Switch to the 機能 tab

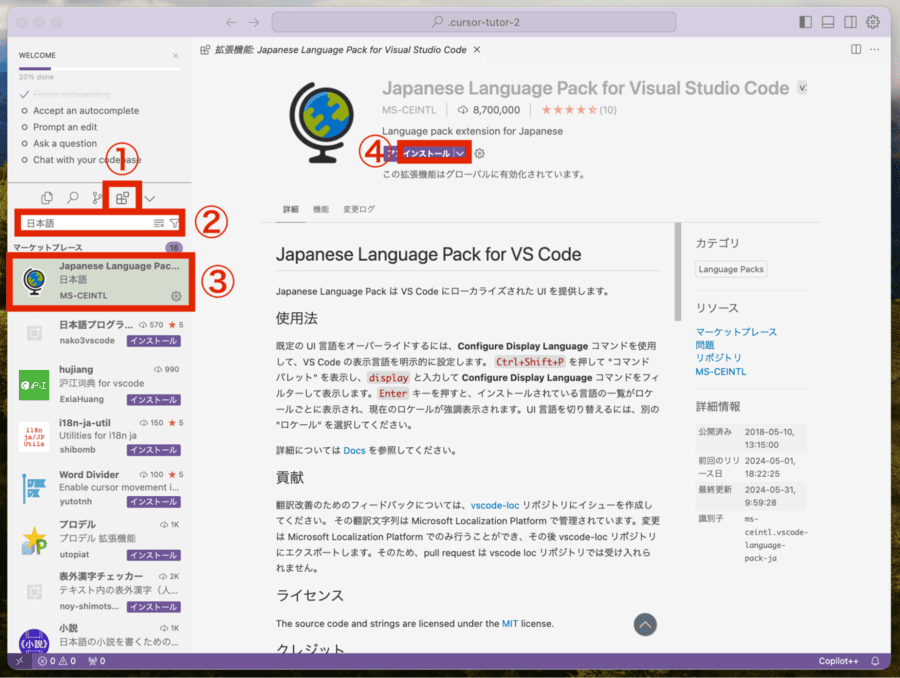click(x=321, y=210)
